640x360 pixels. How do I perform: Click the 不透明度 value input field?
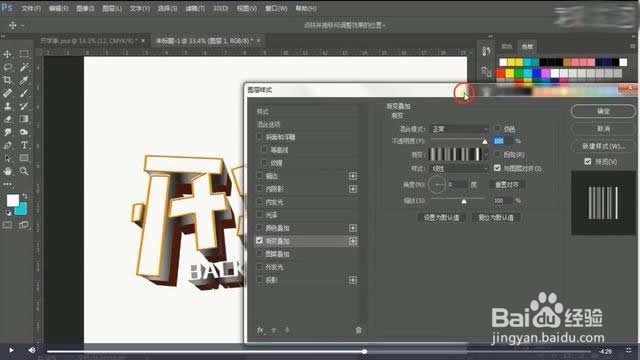click(502, 141)
